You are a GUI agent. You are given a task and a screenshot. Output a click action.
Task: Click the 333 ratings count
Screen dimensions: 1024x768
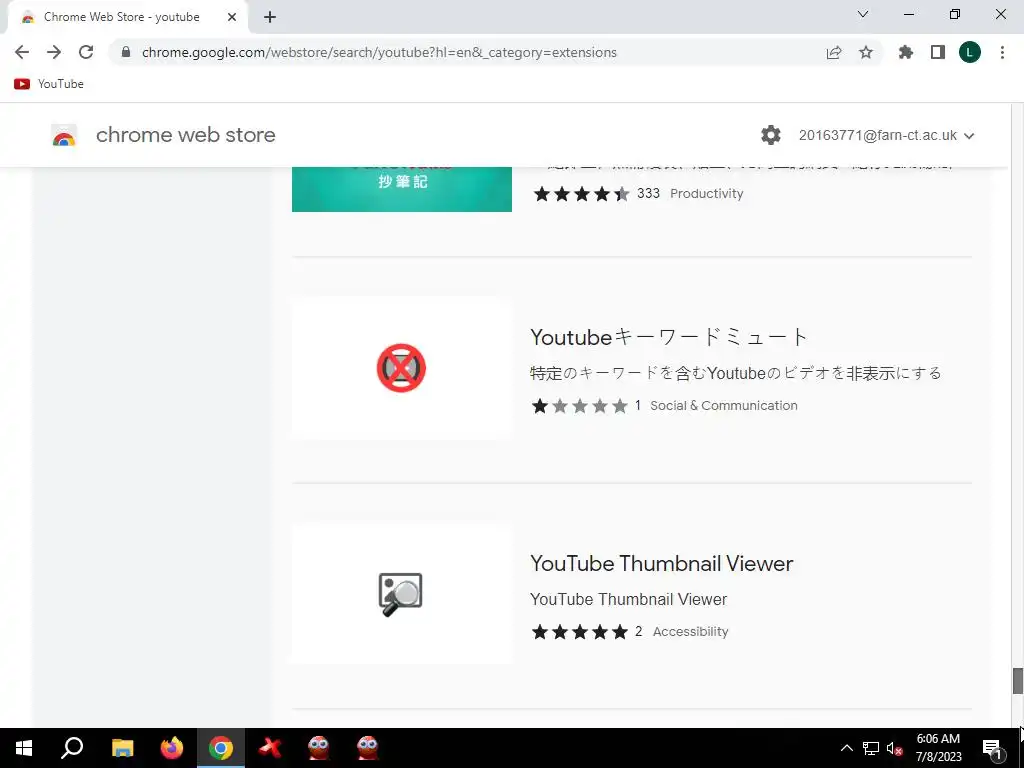648,193
